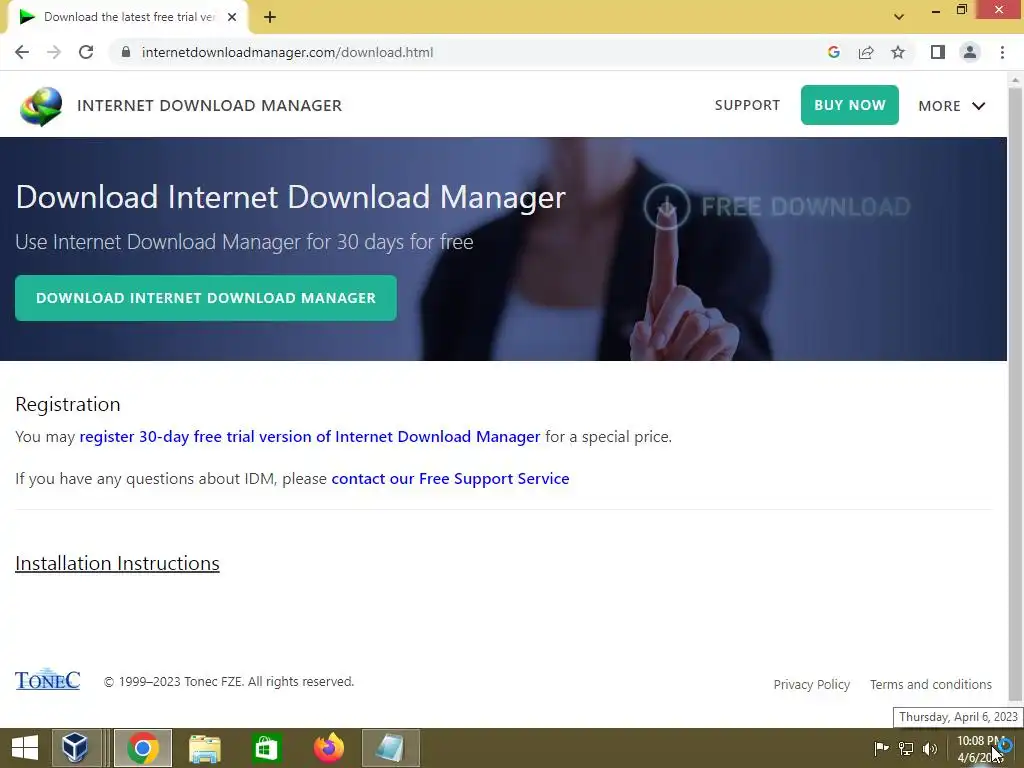The image size is (1024, 768).
Task: Click the Registration heading text
Action: (x=68, y=404)
